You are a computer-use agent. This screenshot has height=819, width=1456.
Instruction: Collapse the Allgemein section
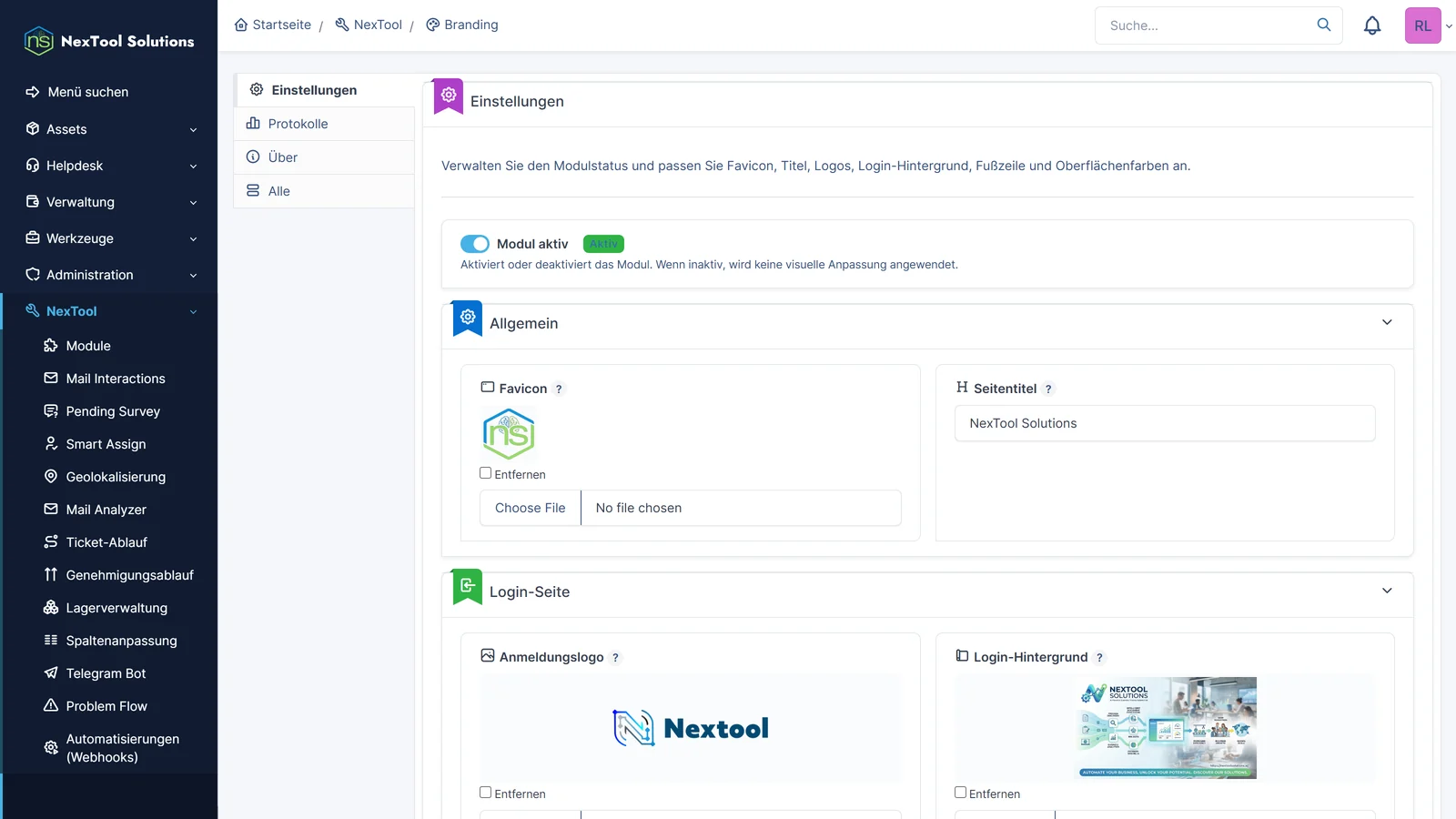(1387, 322)
